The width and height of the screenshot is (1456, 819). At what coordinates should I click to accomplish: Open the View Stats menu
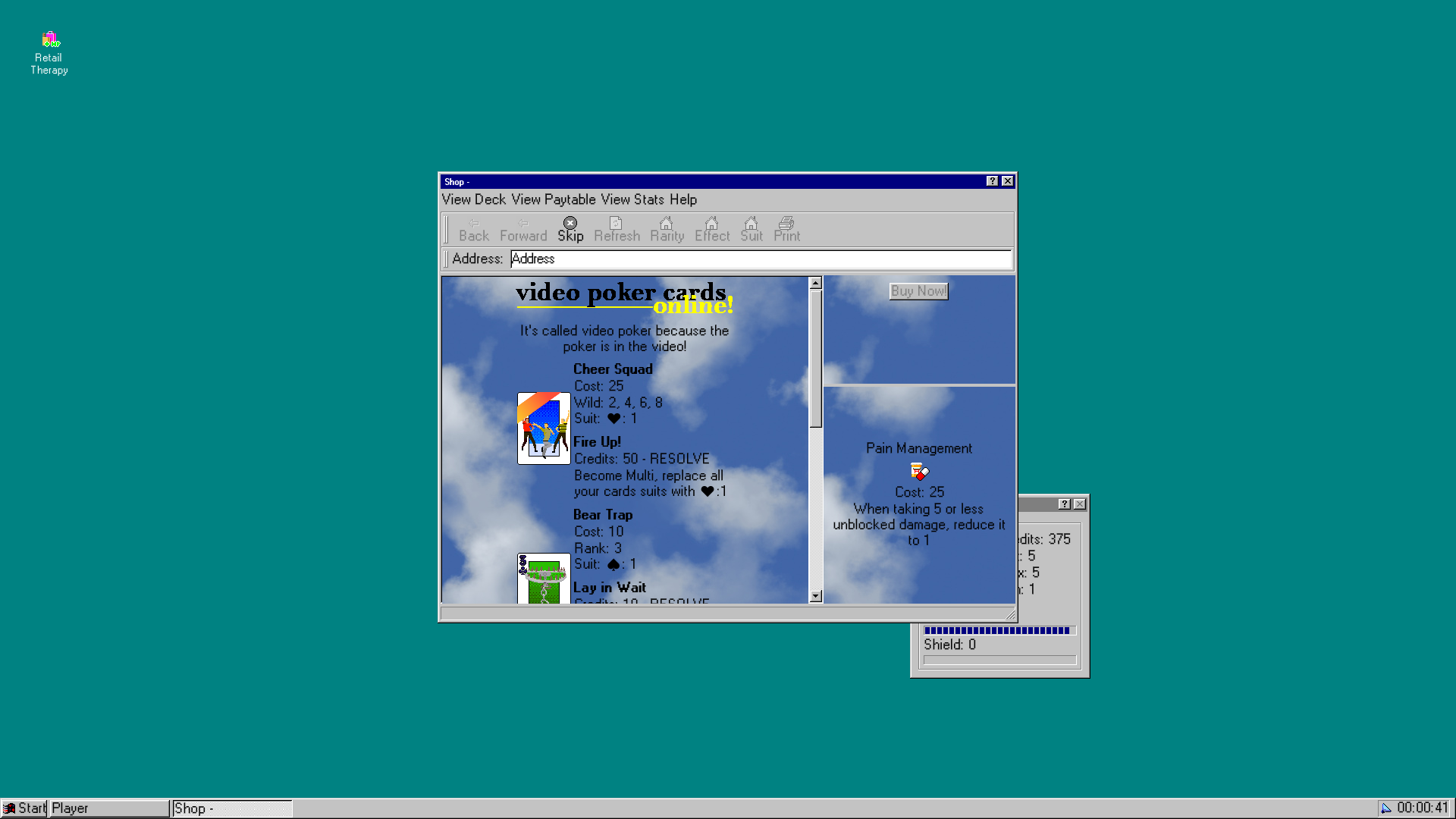pos(632,199)
